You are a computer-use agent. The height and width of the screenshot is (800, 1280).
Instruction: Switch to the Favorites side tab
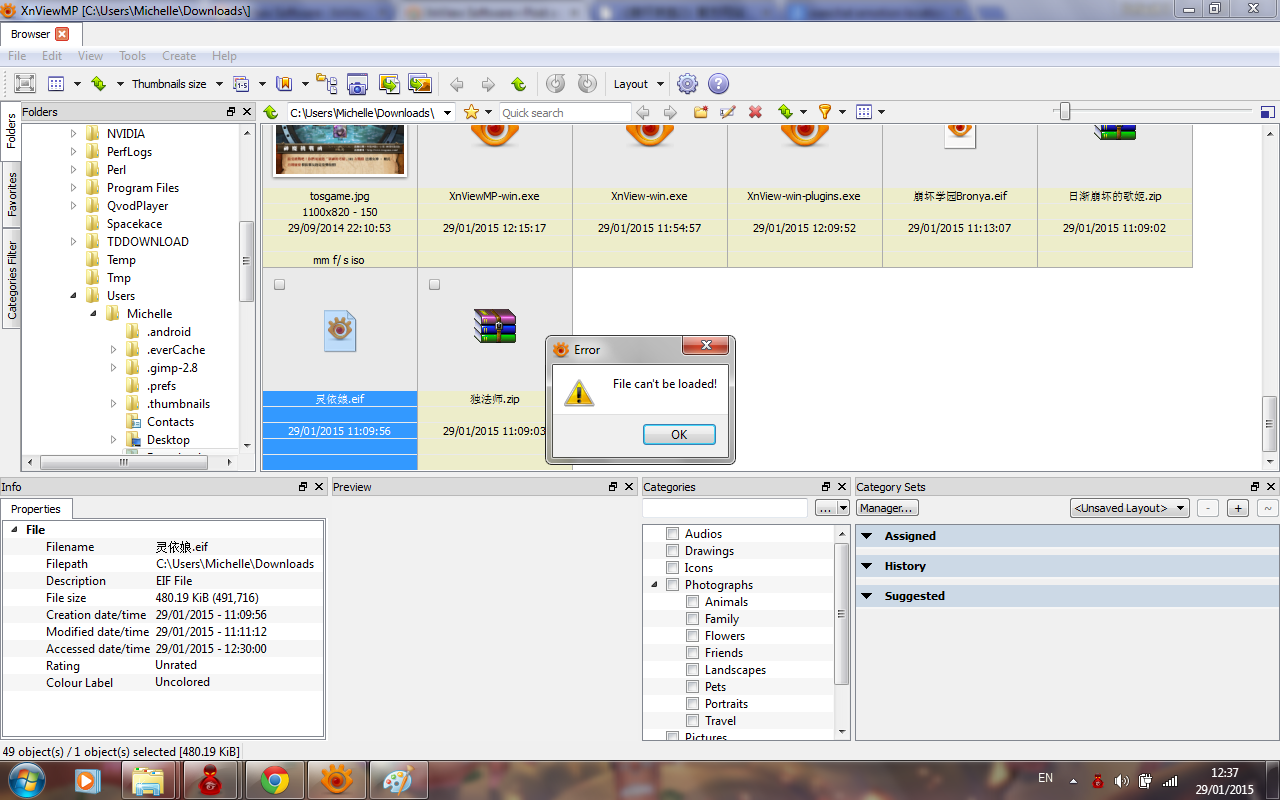pos(12,195)
